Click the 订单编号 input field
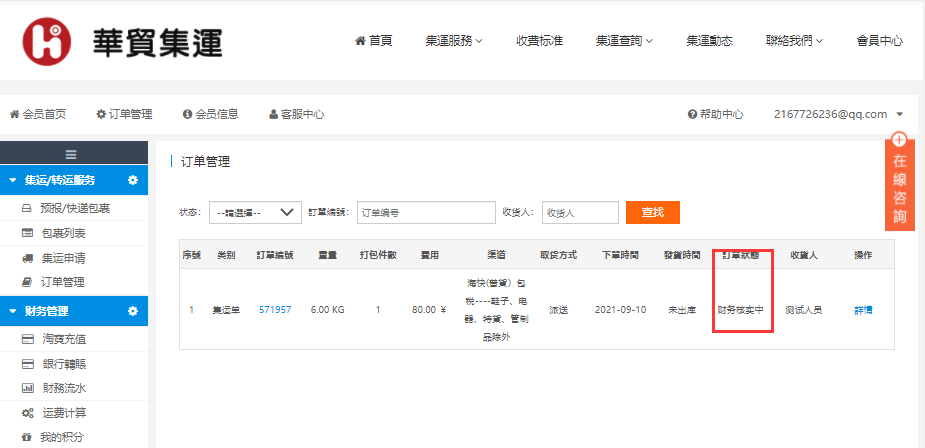This screenshot has height=448, width=925. [x=425, y=212]
